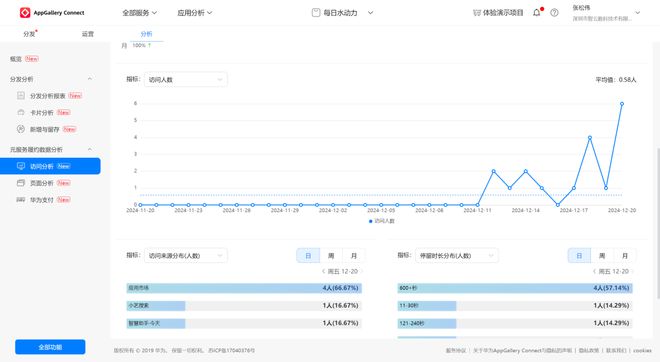
Task: Click the chart data point at value 4
Action: point(590,138)
